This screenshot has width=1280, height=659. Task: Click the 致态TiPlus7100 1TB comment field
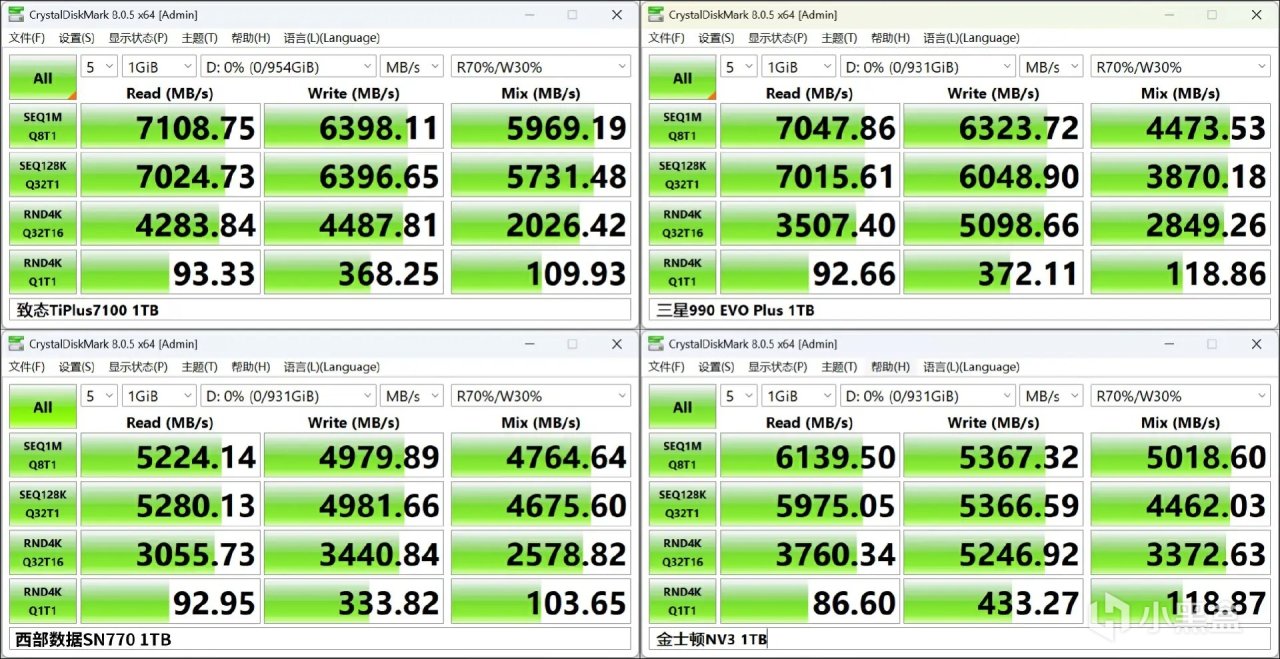[x=321, y=310]
